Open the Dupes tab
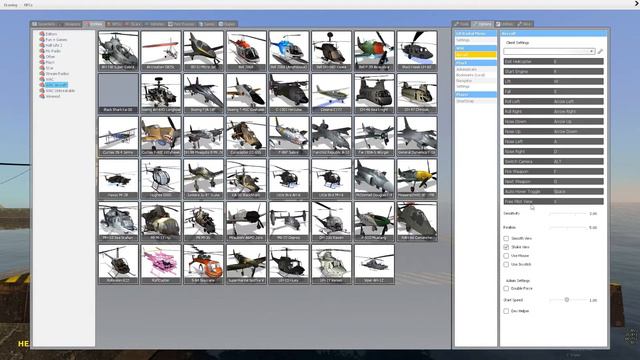 coord(227,24)
